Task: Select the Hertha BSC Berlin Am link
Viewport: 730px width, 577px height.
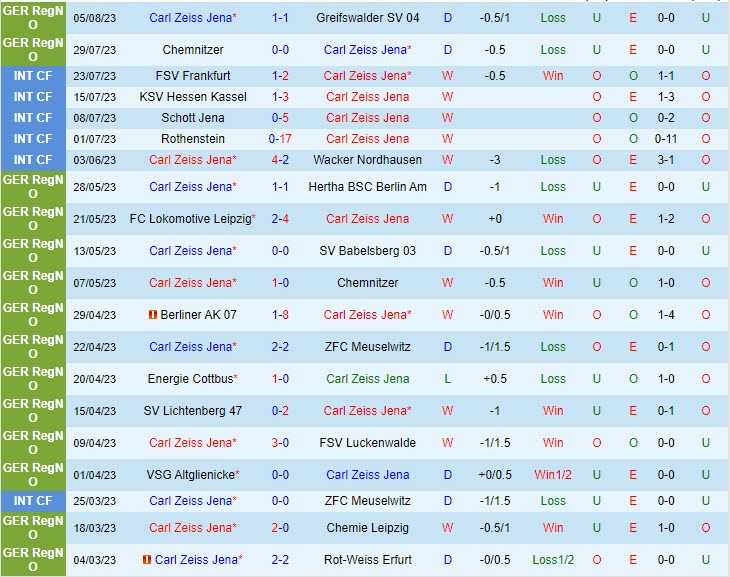Action: [367, 187]
